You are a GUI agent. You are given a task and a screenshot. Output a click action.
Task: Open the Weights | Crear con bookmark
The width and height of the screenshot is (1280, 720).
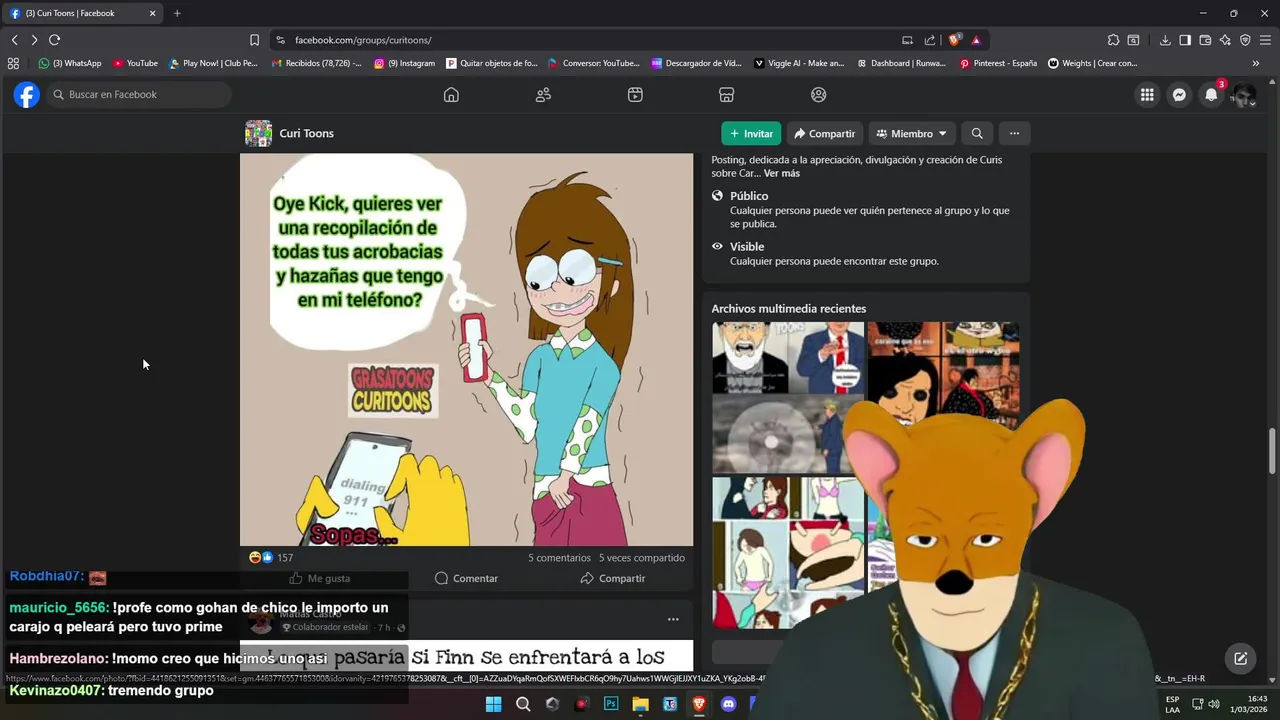1093,63
